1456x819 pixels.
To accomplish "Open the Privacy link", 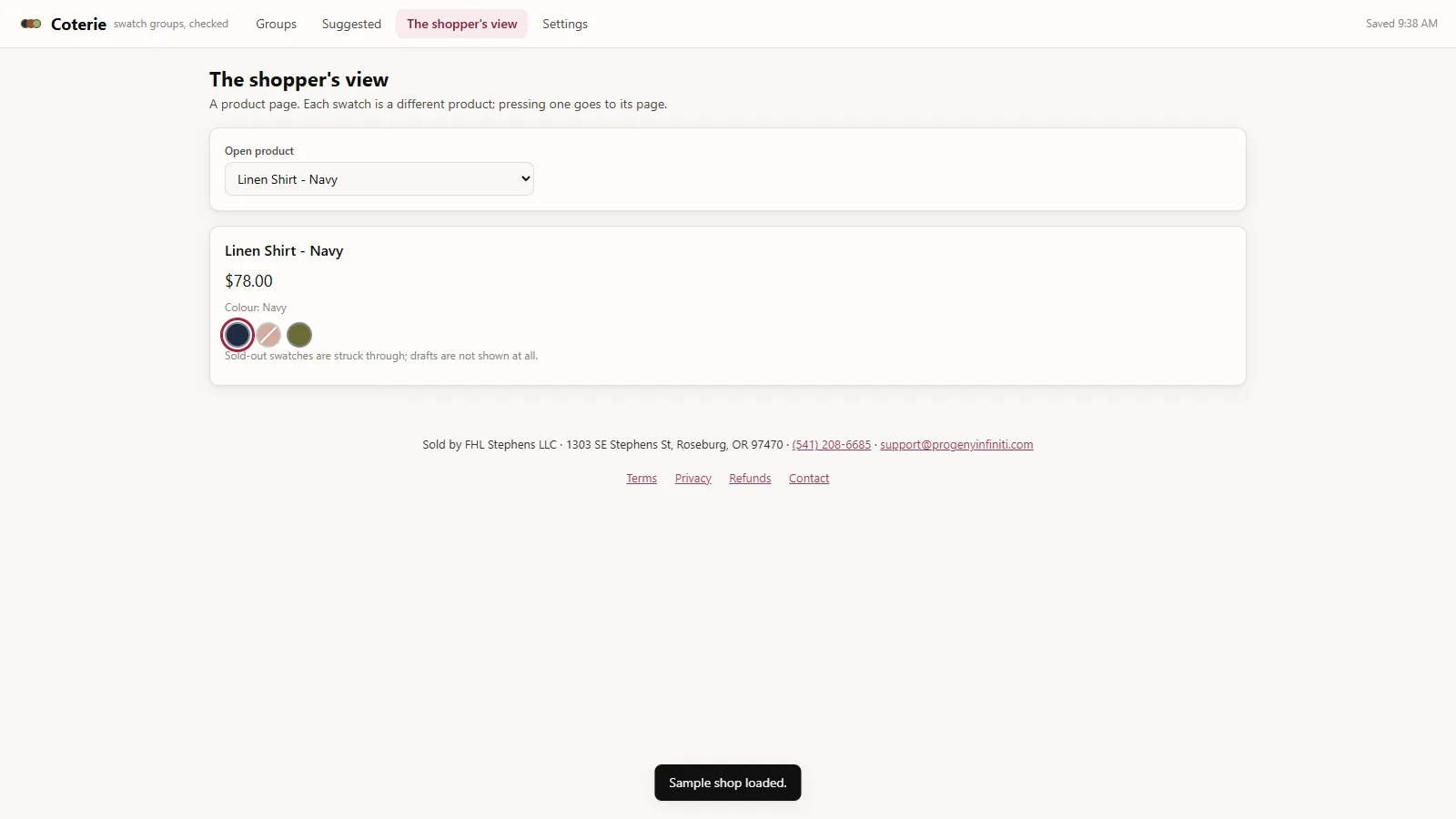I will 693,479.
